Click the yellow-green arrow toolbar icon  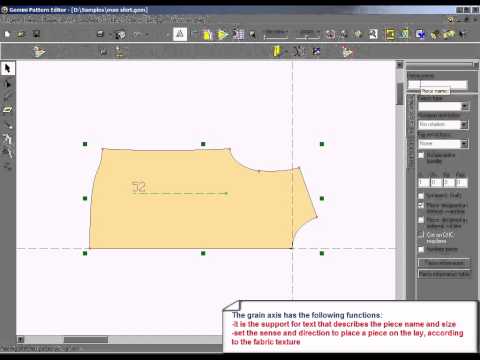(x=222, y=35)
